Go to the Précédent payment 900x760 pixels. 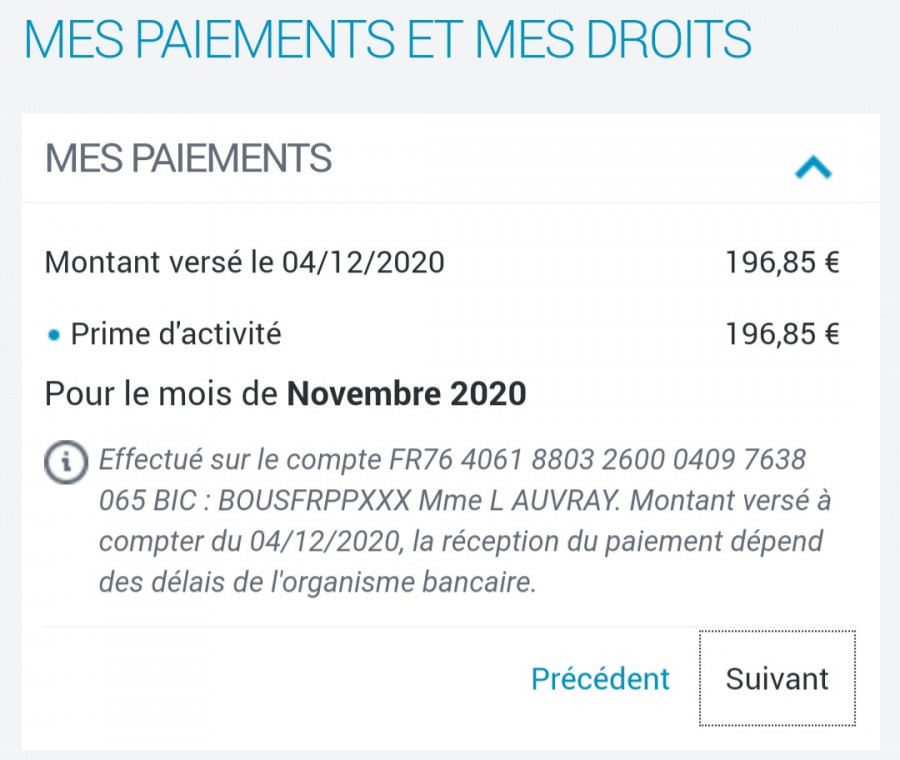[x=600, y=679]
